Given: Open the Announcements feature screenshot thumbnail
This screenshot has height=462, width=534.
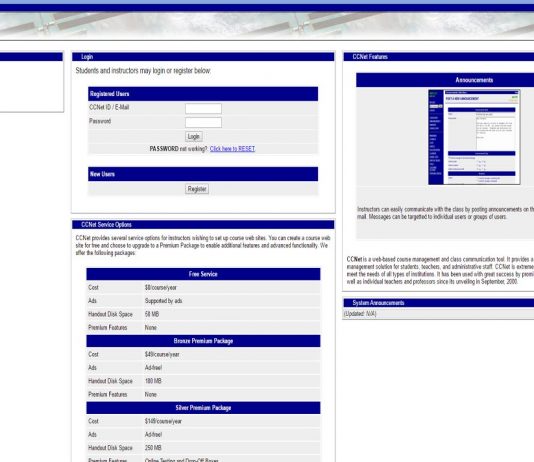Looking at the screenshot, I should tap(474, 137).
